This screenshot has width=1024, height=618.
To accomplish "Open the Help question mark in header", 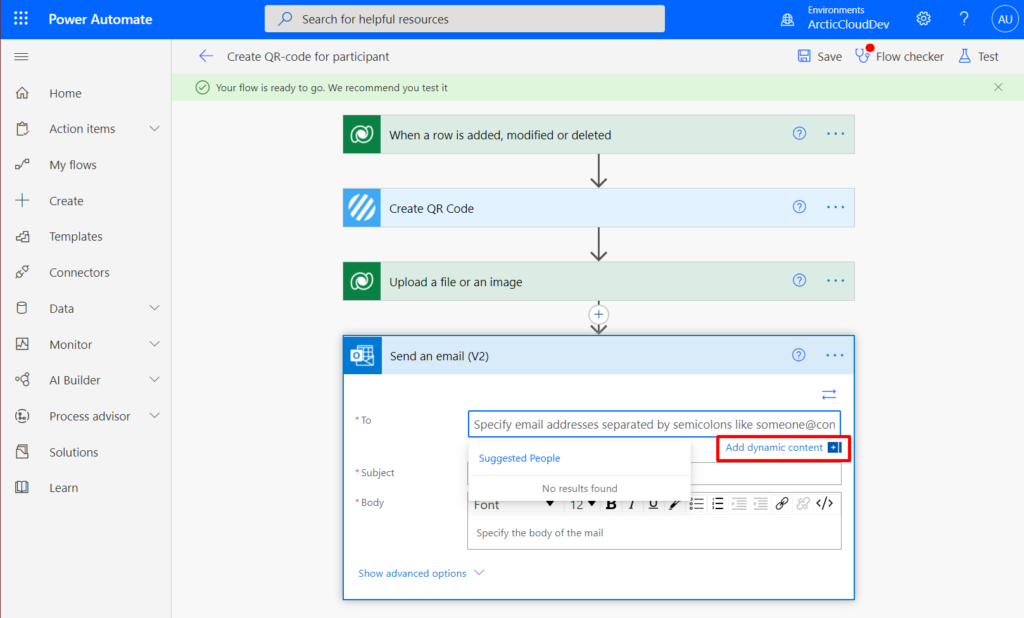I will point(963,19).
